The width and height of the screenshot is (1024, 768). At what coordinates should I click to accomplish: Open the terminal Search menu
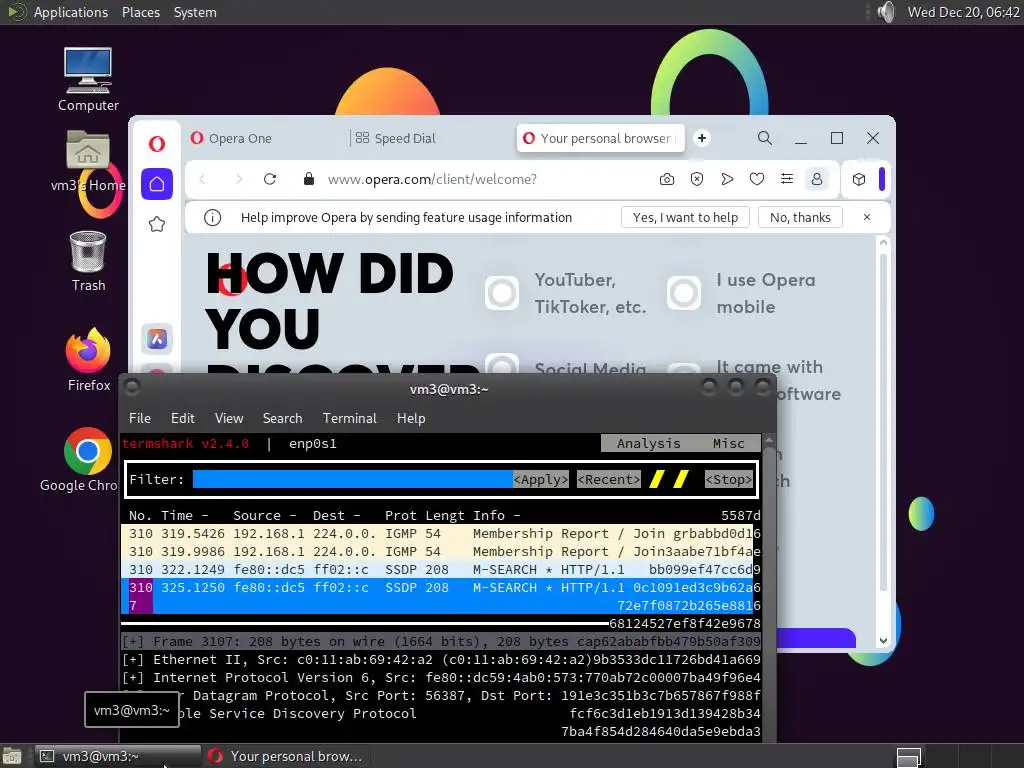pyautogui.click(x=283, y=418)
